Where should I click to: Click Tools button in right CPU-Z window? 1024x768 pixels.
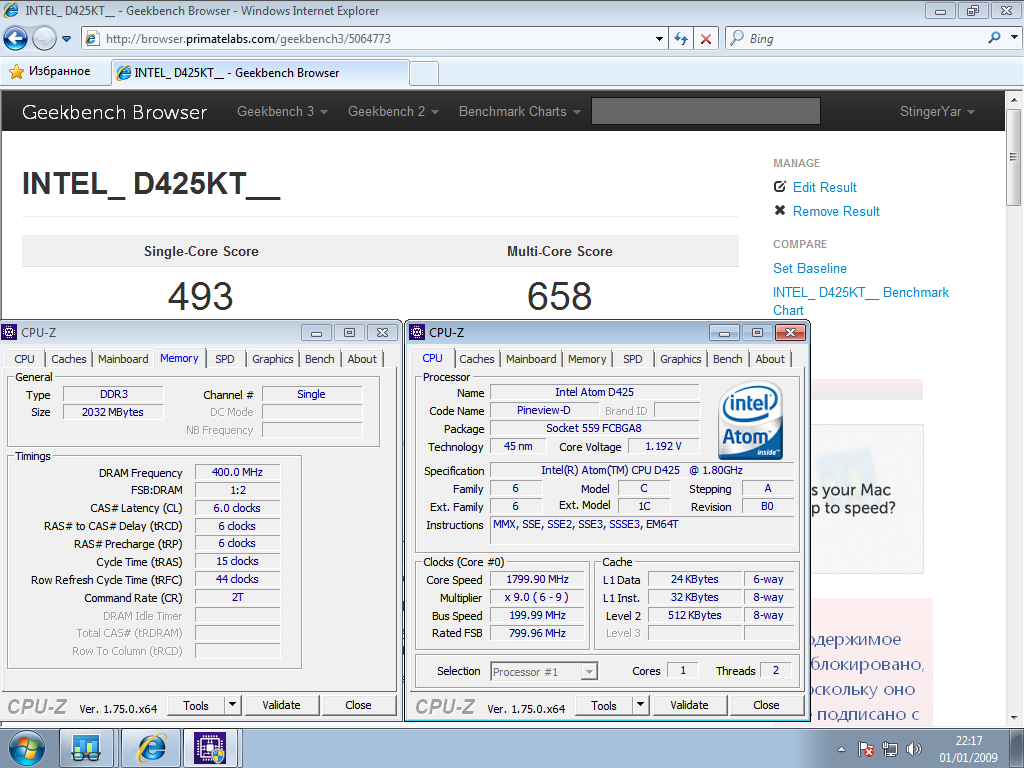click(604, 705)
